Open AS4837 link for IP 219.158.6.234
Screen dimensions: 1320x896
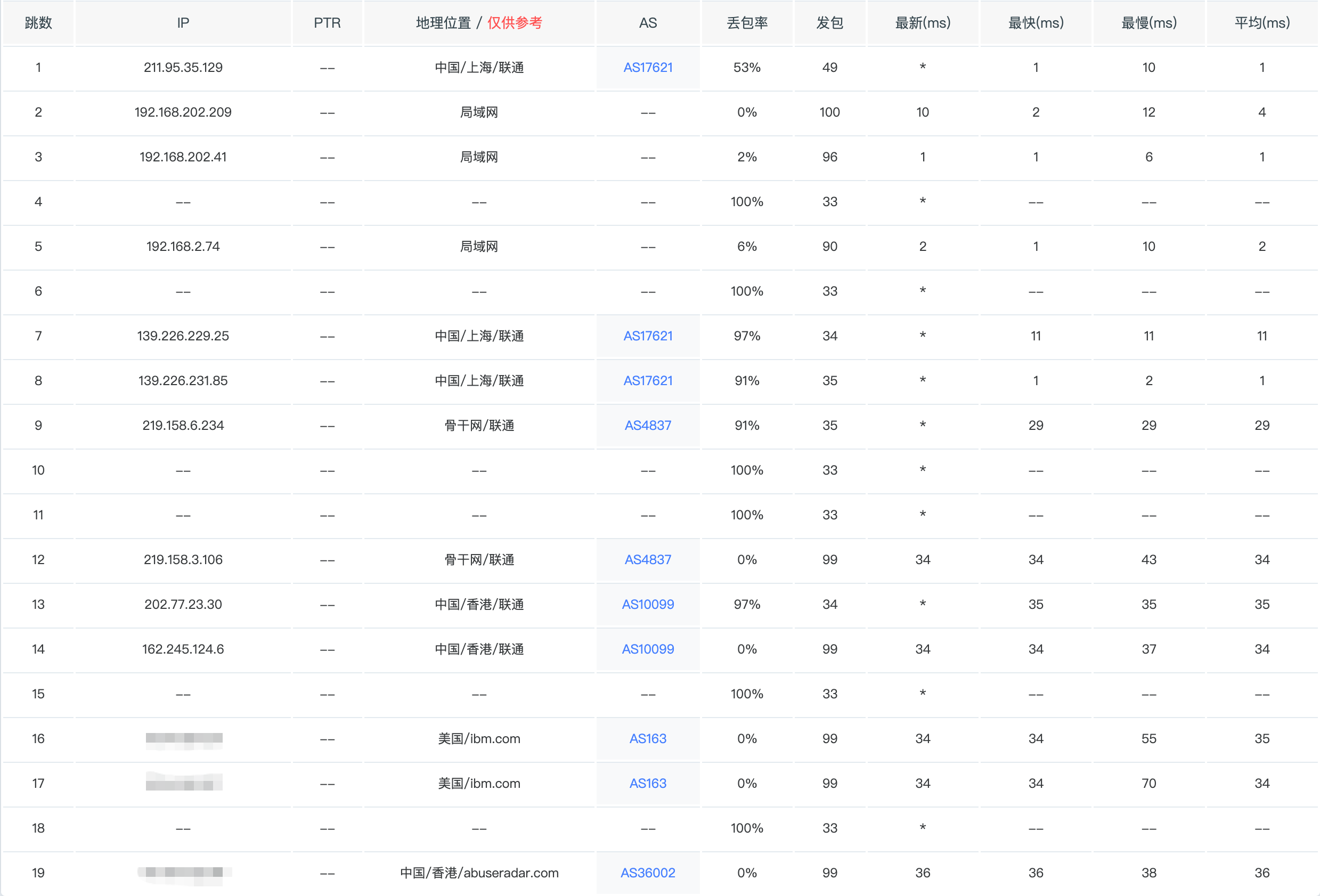click(648, 426)
